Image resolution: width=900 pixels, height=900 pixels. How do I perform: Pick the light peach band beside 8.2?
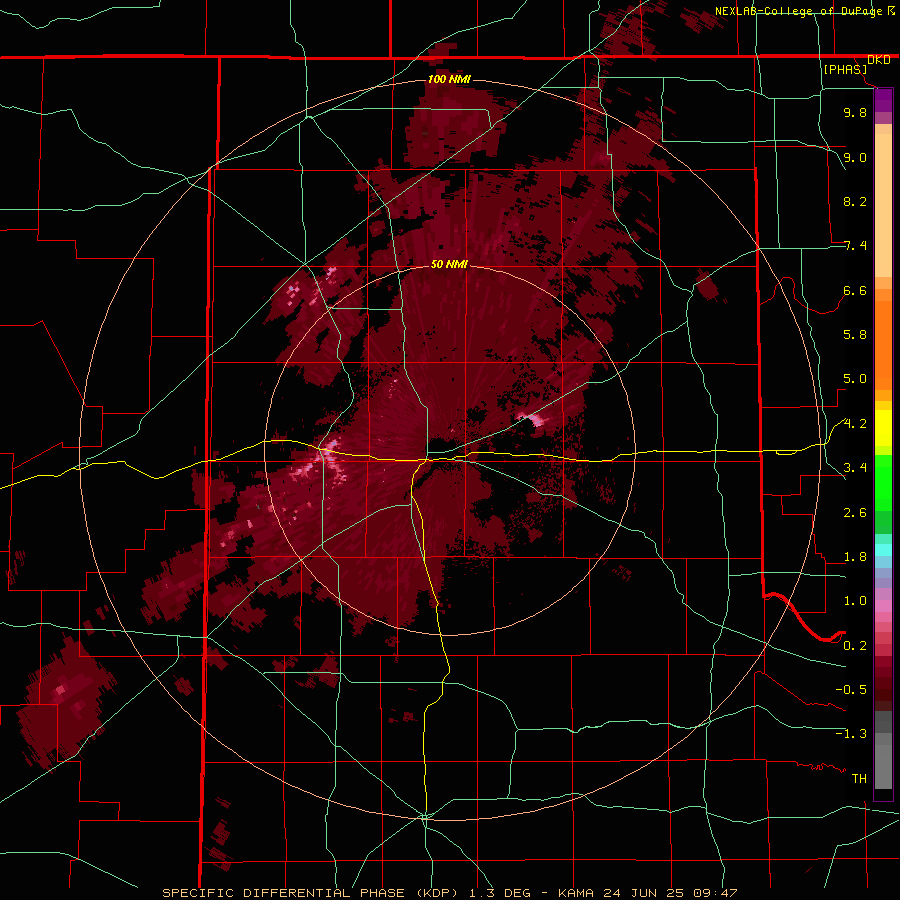pyautogui.click(x=883, y=205)
